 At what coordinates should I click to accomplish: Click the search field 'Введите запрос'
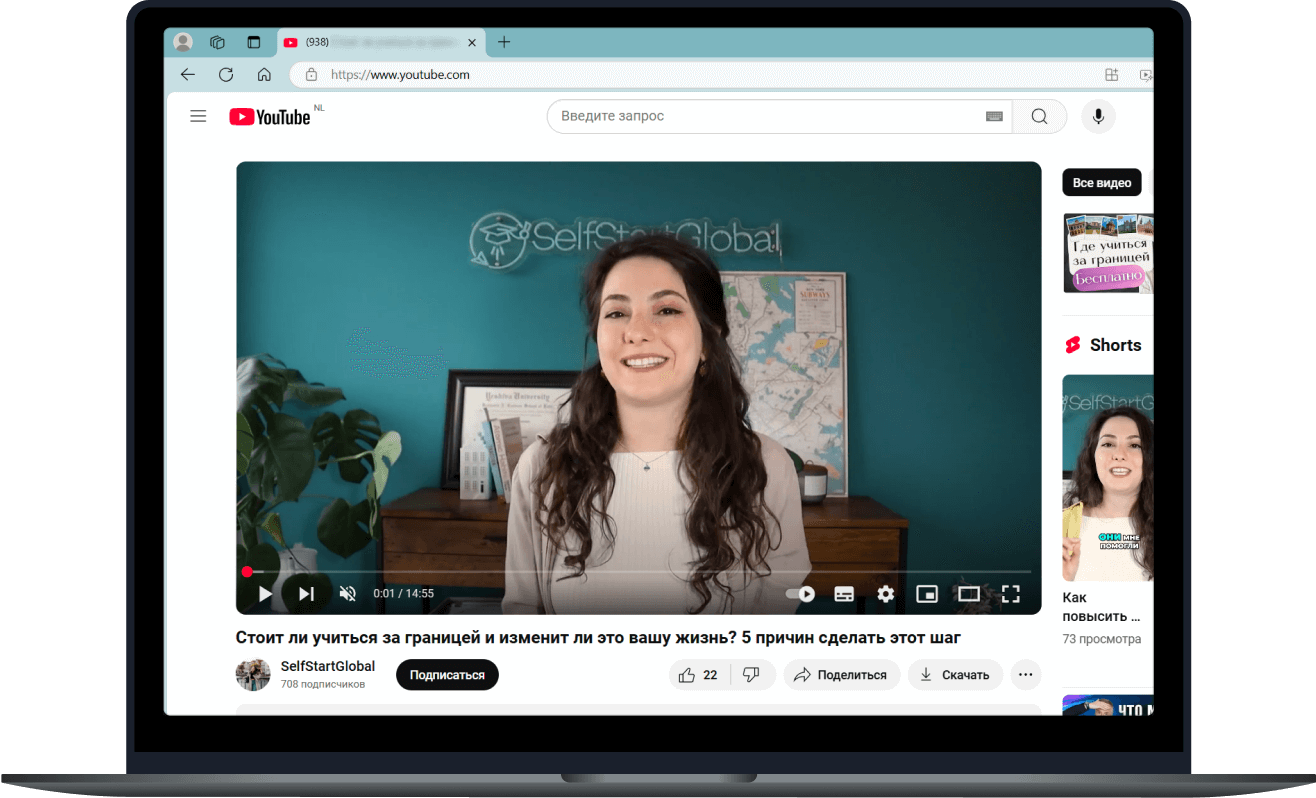pyautogui.click(x=760, y=117)
